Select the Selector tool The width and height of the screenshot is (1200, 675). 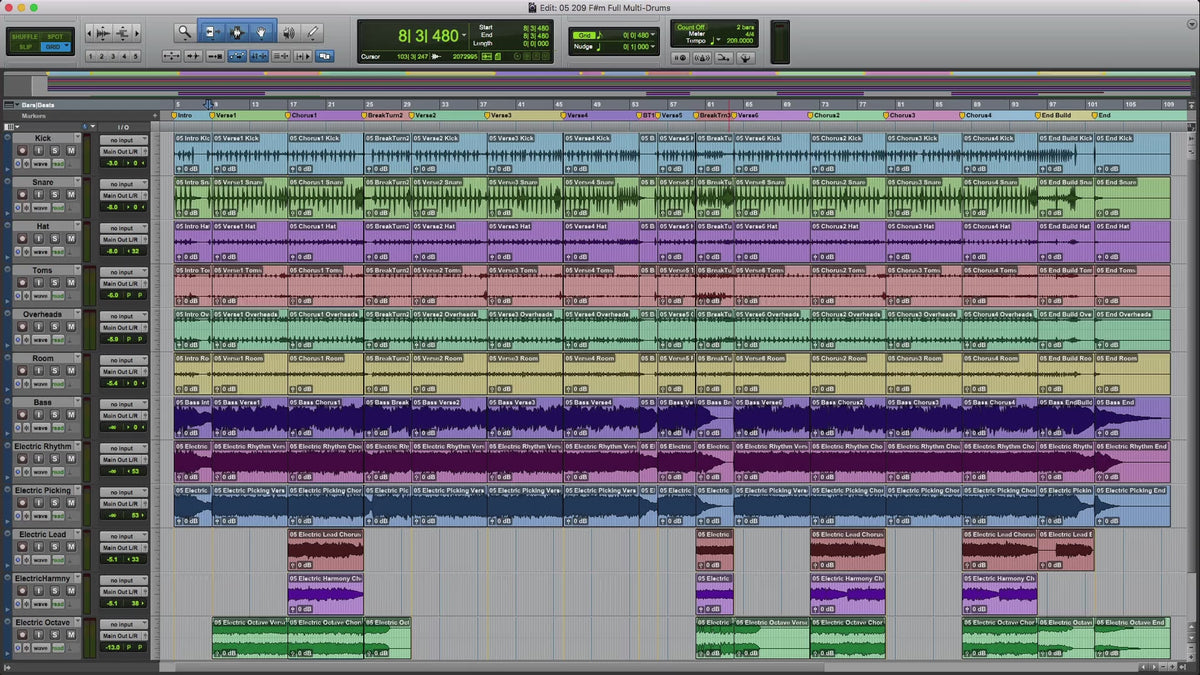point(236,33)
